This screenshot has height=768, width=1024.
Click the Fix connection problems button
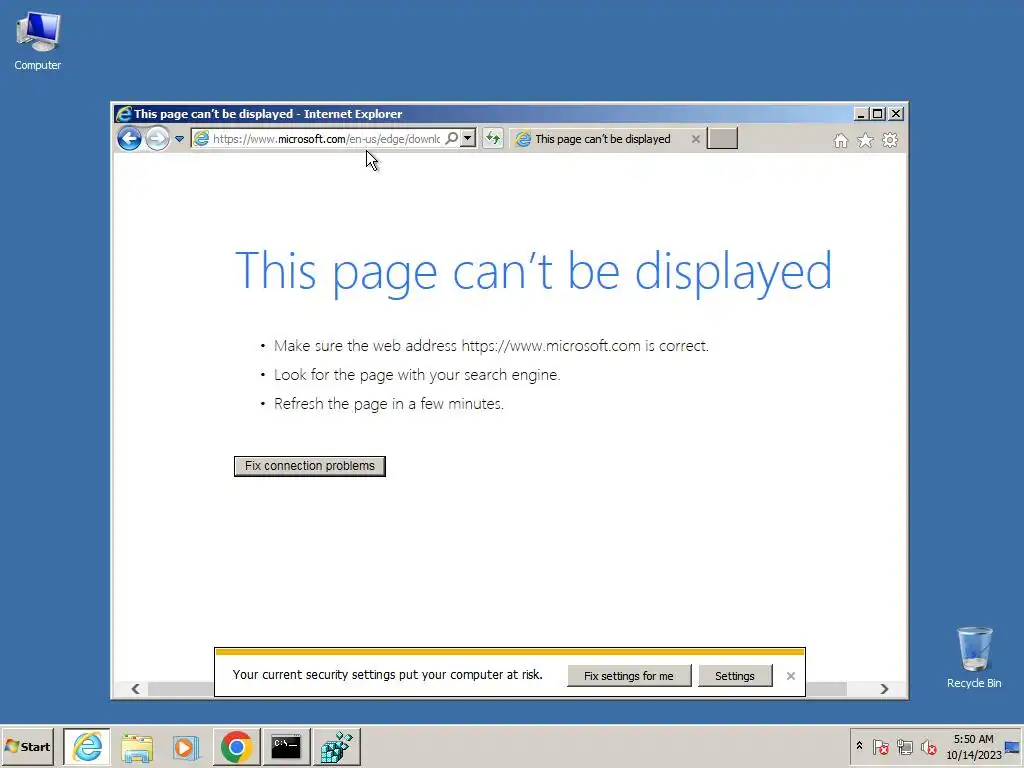[x=310, y=466]
